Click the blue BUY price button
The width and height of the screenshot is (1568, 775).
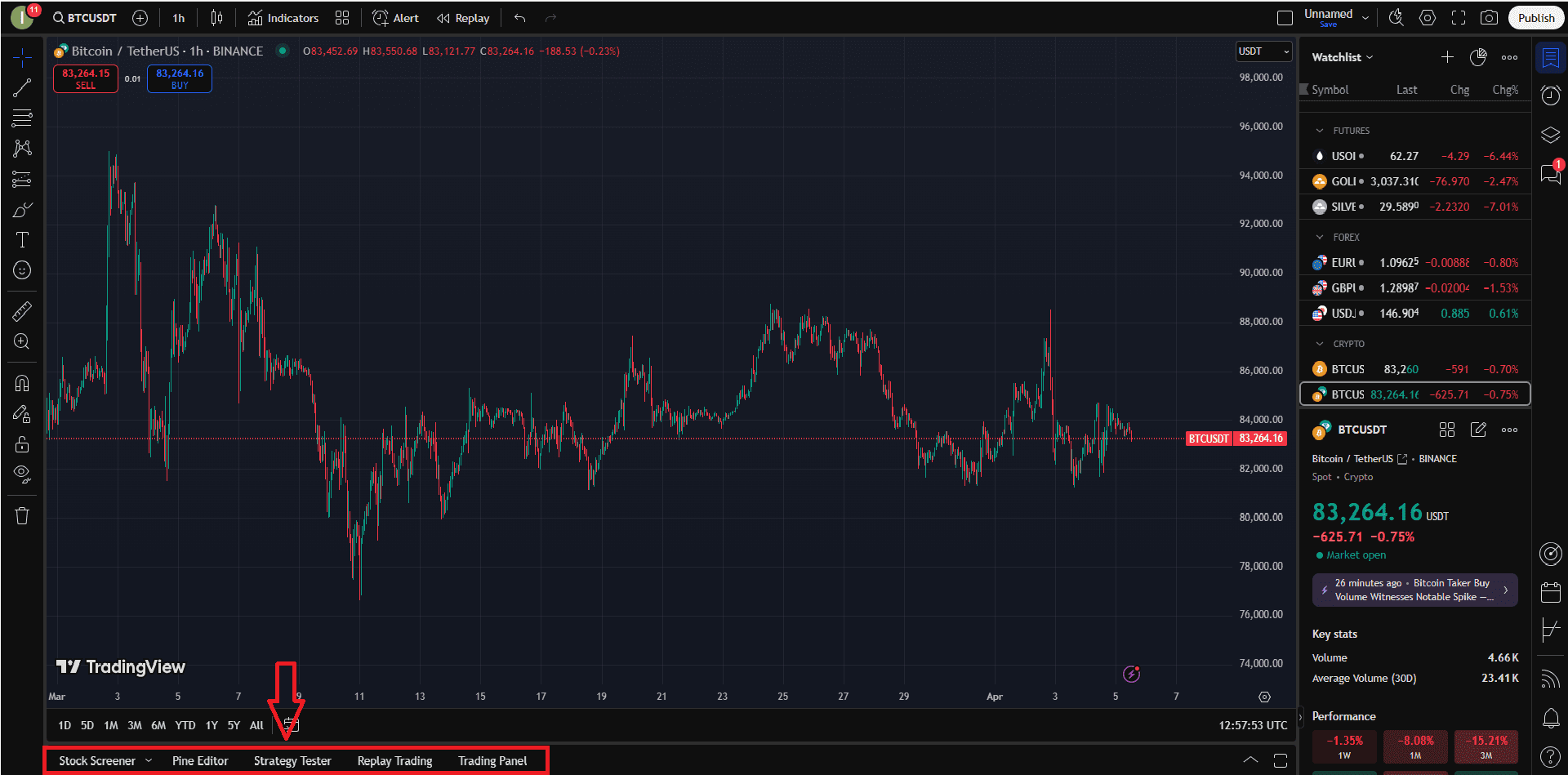point(180,78)
